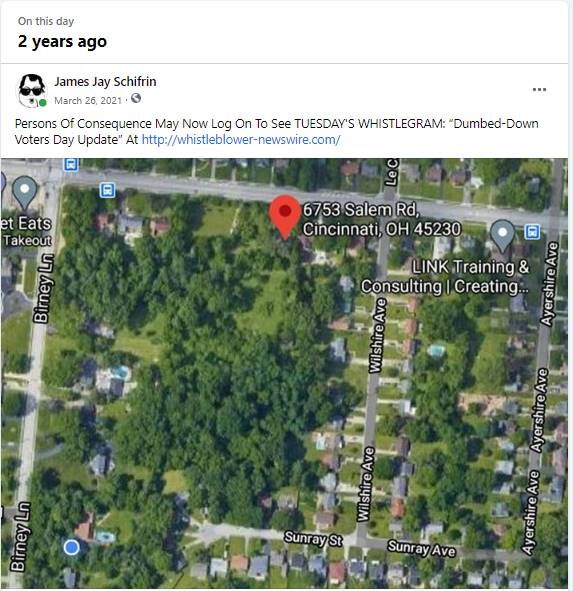Click the 'On this day' header text
Image resolution: width=573 pixels, height=591 pixels.
coord(46,21)
